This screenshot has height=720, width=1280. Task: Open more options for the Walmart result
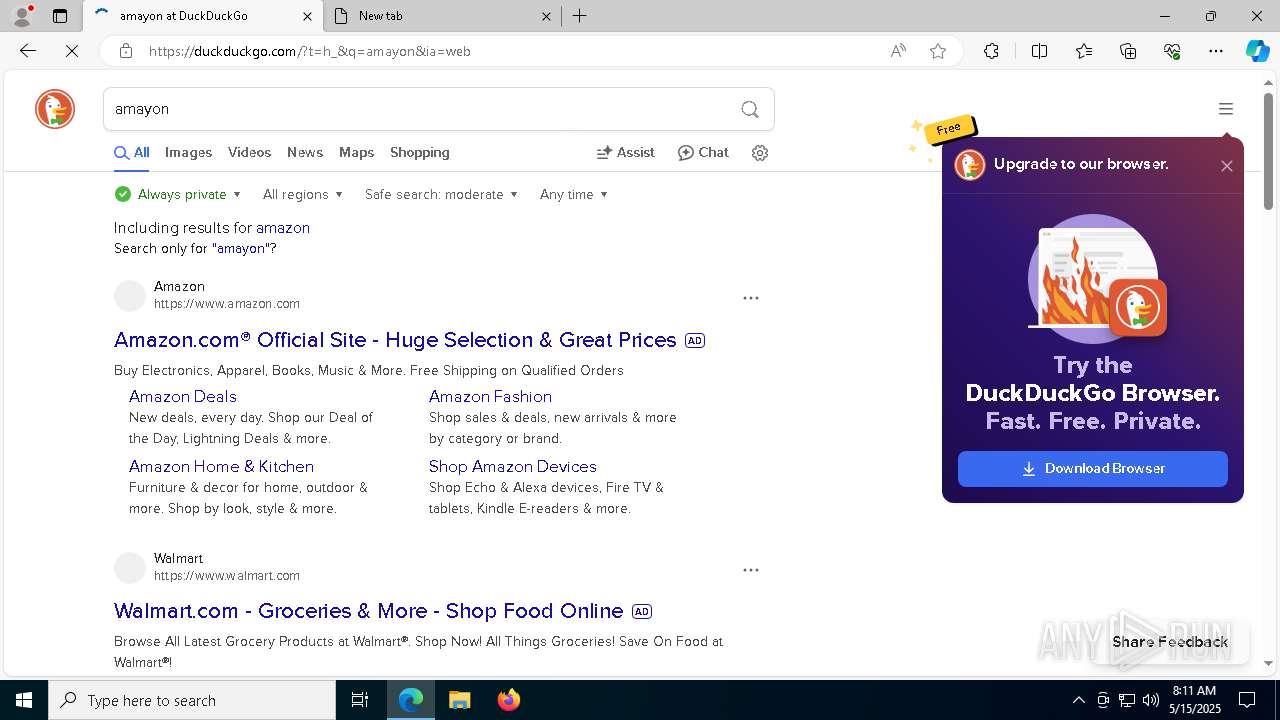[x=751, y=570]
